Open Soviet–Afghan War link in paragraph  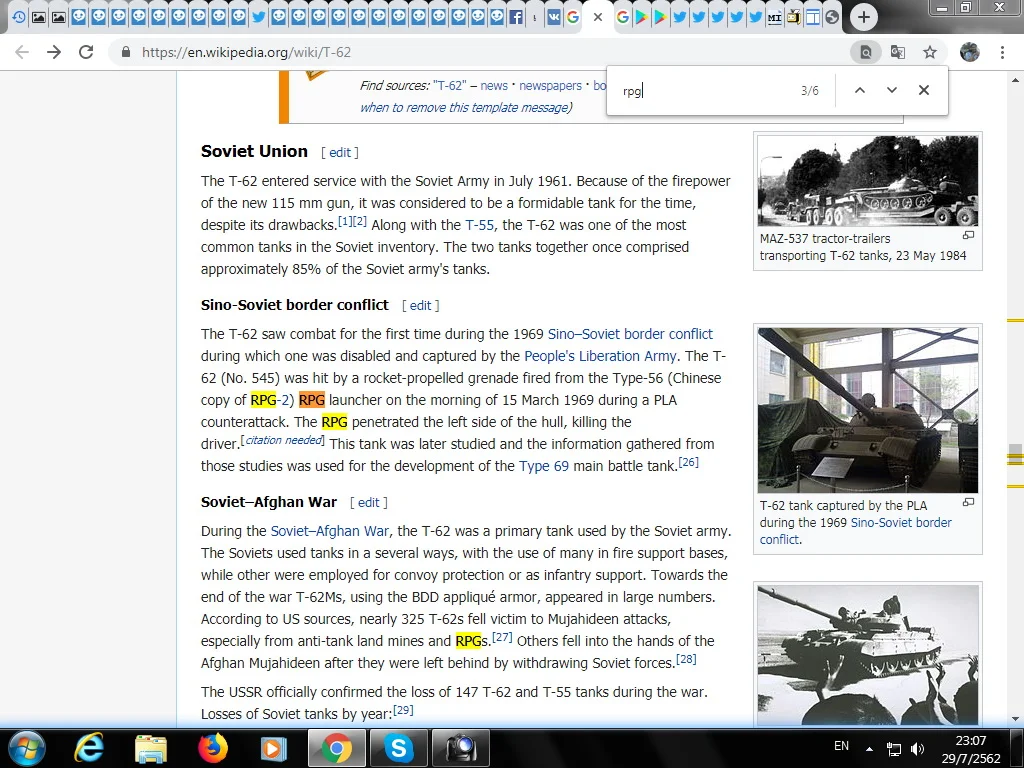pyautogui.click(x=330, y=532)
